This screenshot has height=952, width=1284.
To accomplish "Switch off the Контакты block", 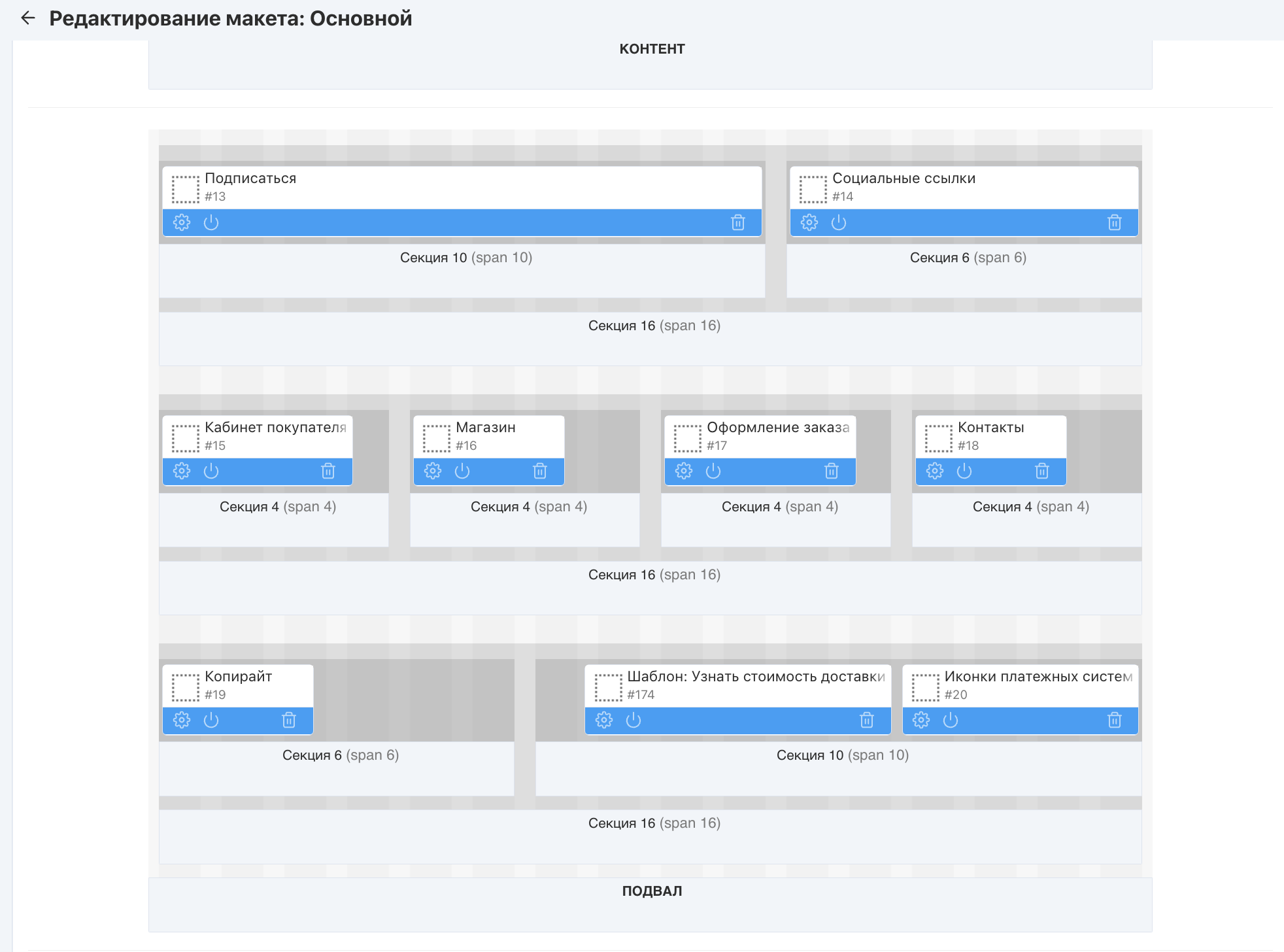I will [964, 471].
